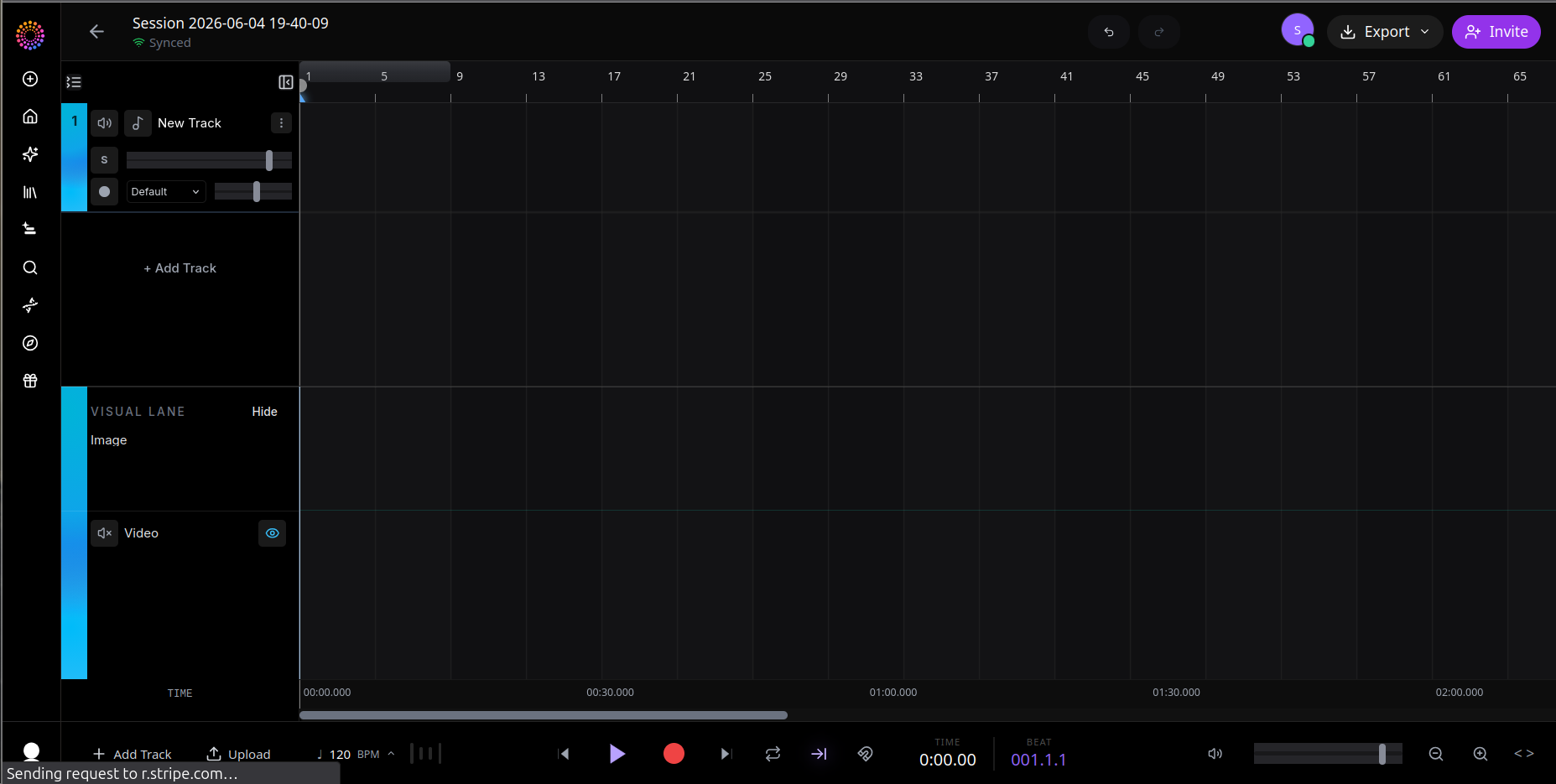This screenshot has height=784, width=1556.
Task: Expand the code view arrows
Action: pos(1524,754)
